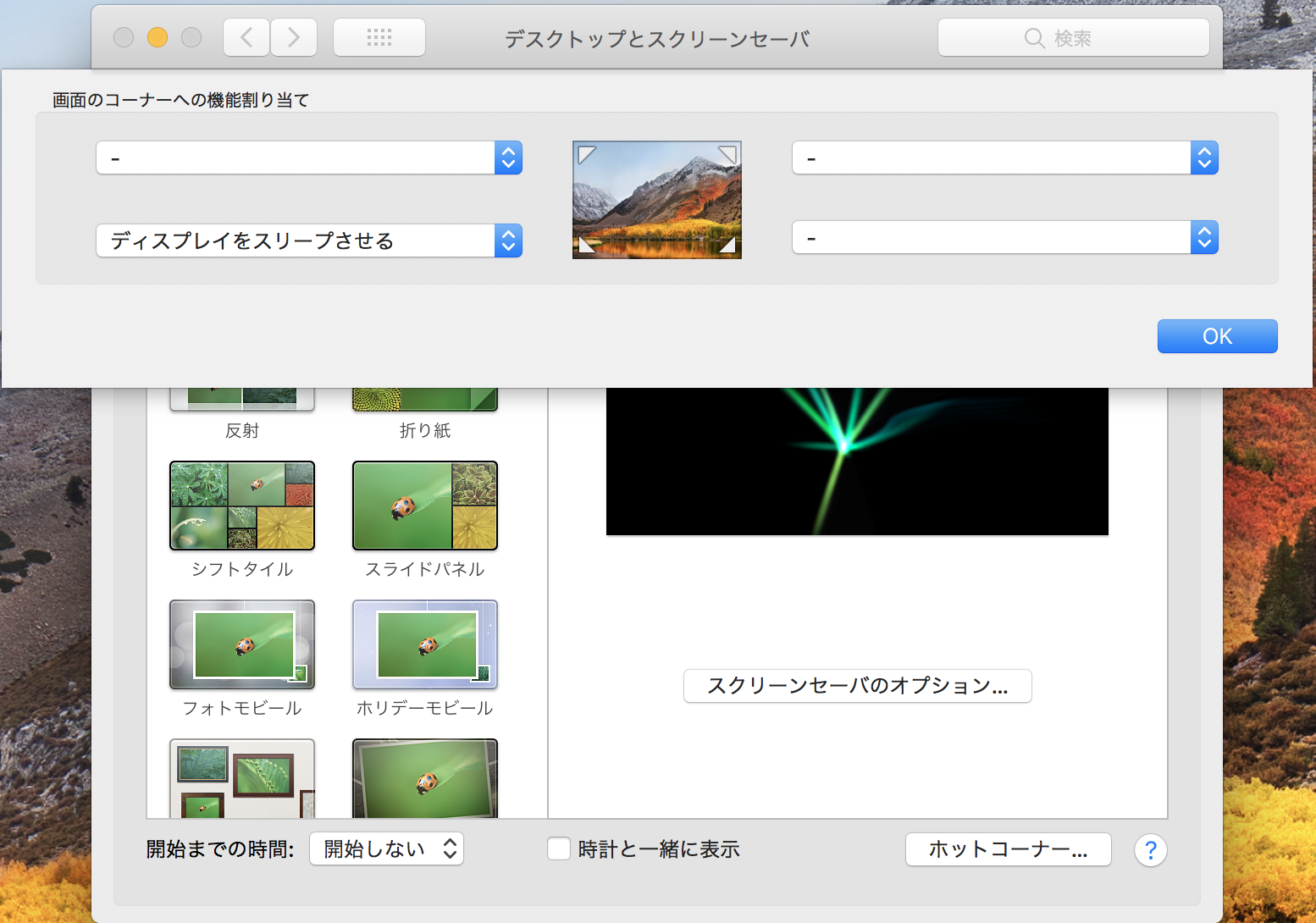
Task: Open the 開始までの時間 popup menu
Action: pos(387,848)
